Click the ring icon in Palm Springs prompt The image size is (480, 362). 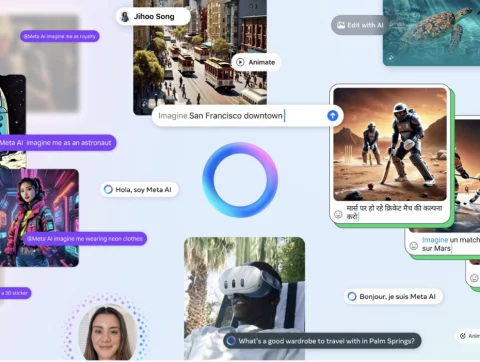click(x=231, y=341)
